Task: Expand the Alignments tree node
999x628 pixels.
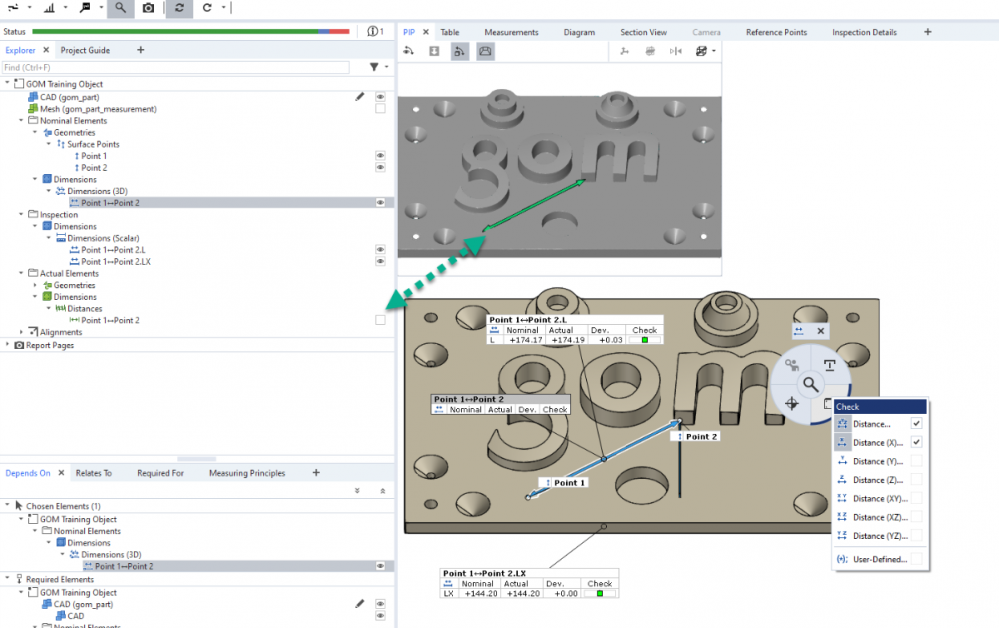Action: pos(21,332)
